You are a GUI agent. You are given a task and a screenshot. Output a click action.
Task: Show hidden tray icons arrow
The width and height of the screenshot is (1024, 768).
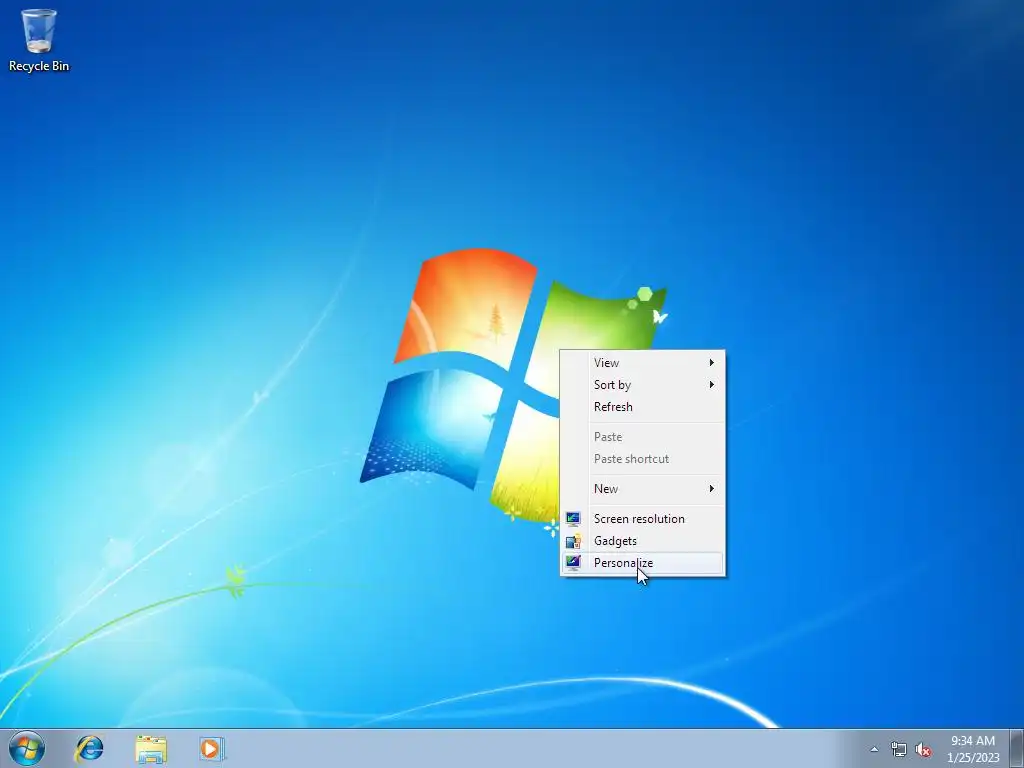874,749
